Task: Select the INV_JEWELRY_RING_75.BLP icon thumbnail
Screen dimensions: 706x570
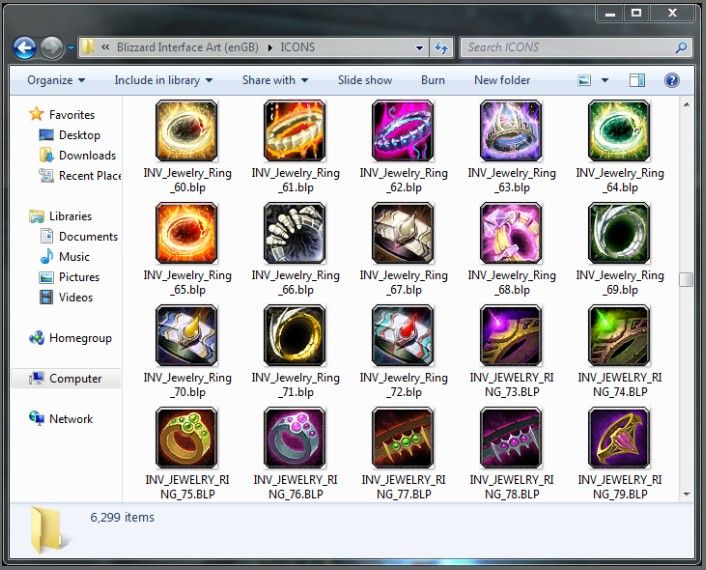Action: [186, 438]
